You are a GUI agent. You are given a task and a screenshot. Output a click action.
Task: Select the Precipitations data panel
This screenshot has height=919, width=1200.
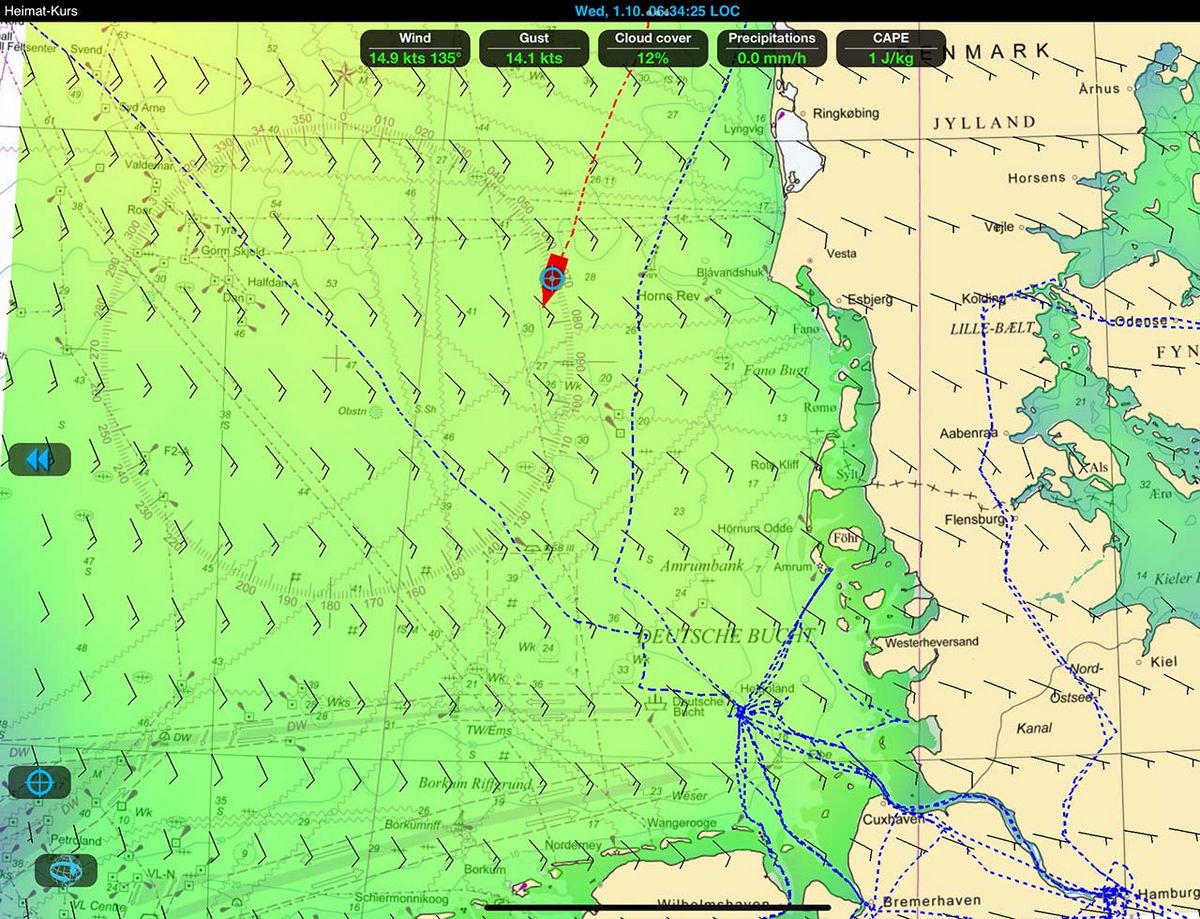pos(771,48)
